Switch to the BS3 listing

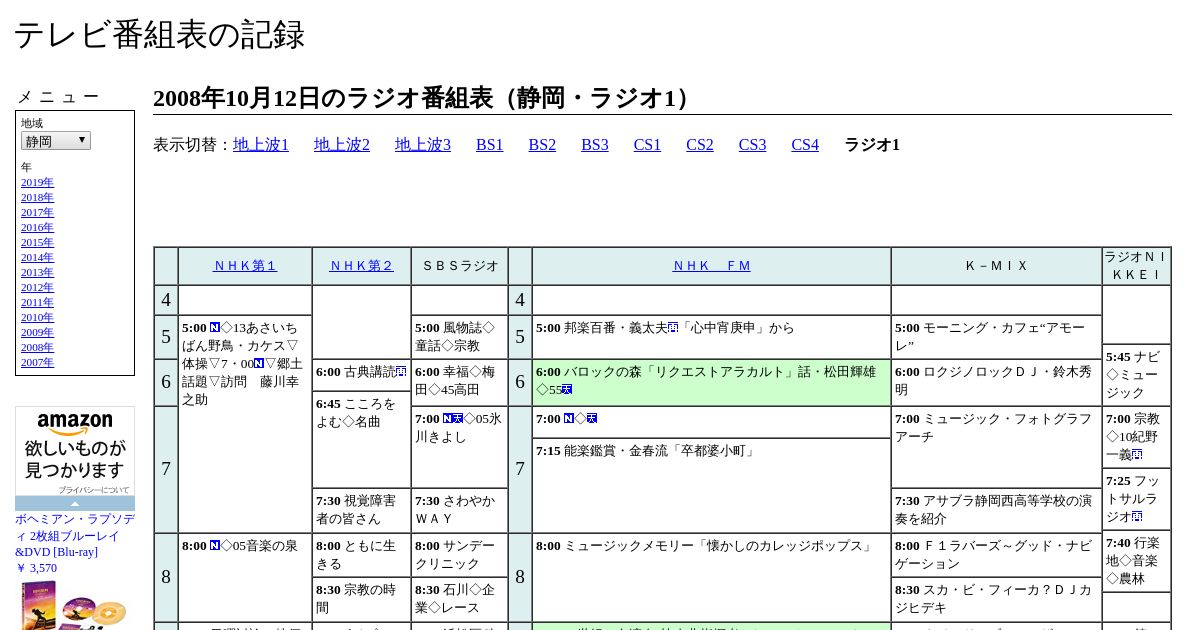click(595, 145)
